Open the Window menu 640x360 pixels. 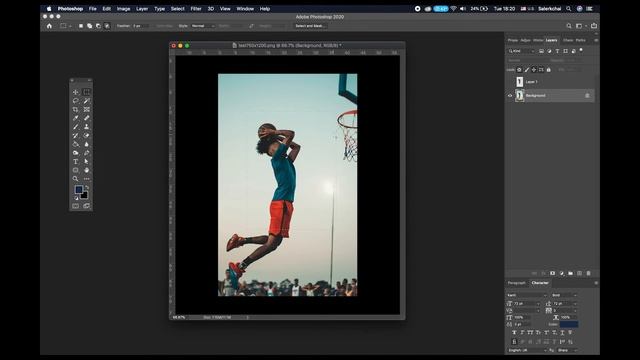pyautogui.click(x=245, y=9)
